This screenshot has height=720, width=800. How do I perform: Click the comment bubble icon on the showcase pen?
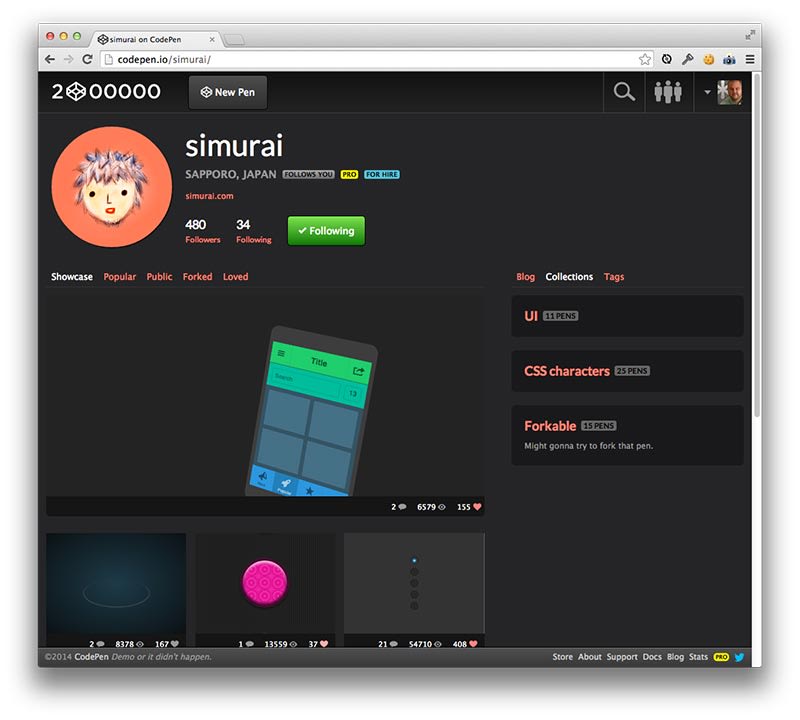tap(403, 507)
